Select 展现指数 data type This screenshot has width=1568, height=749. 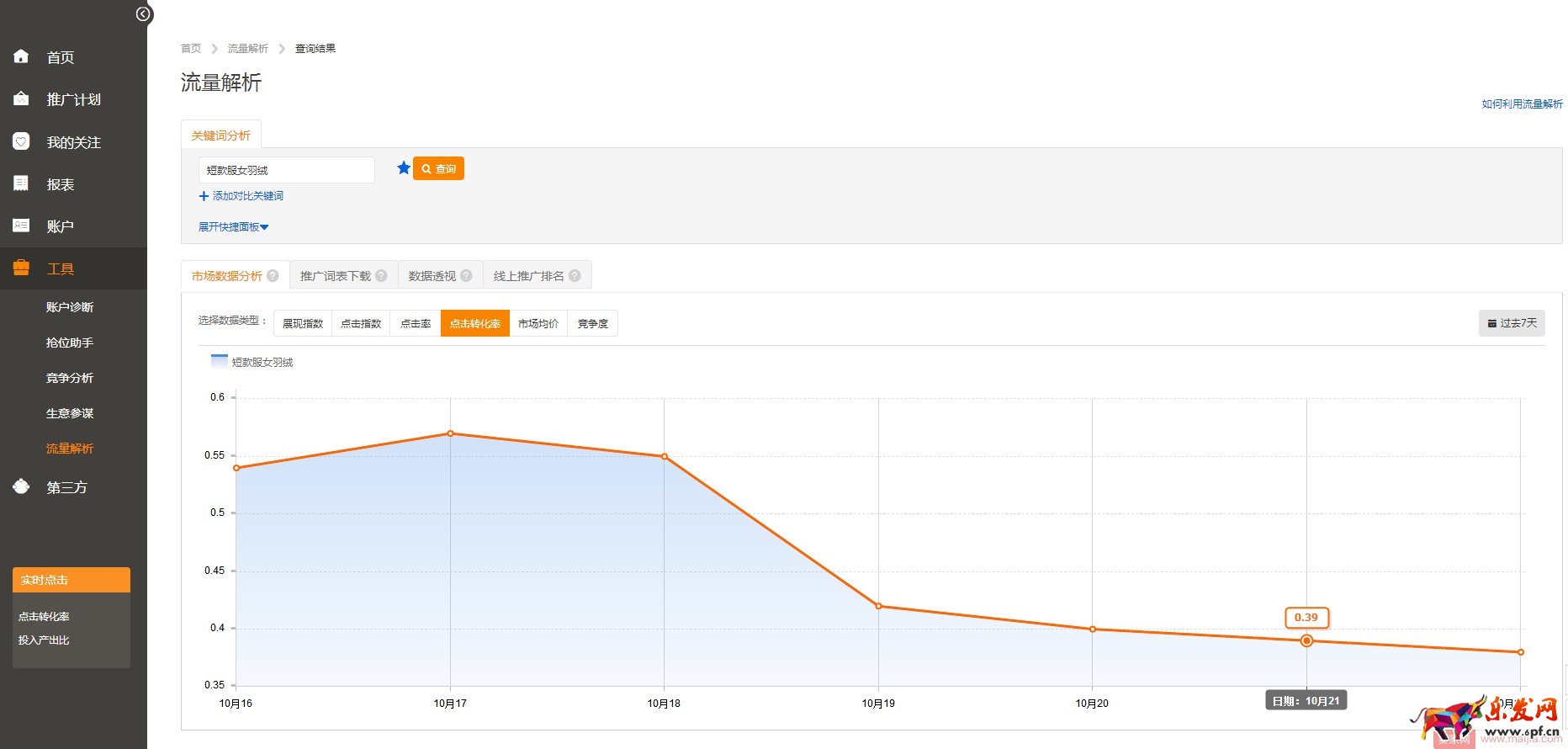[303, 324]
